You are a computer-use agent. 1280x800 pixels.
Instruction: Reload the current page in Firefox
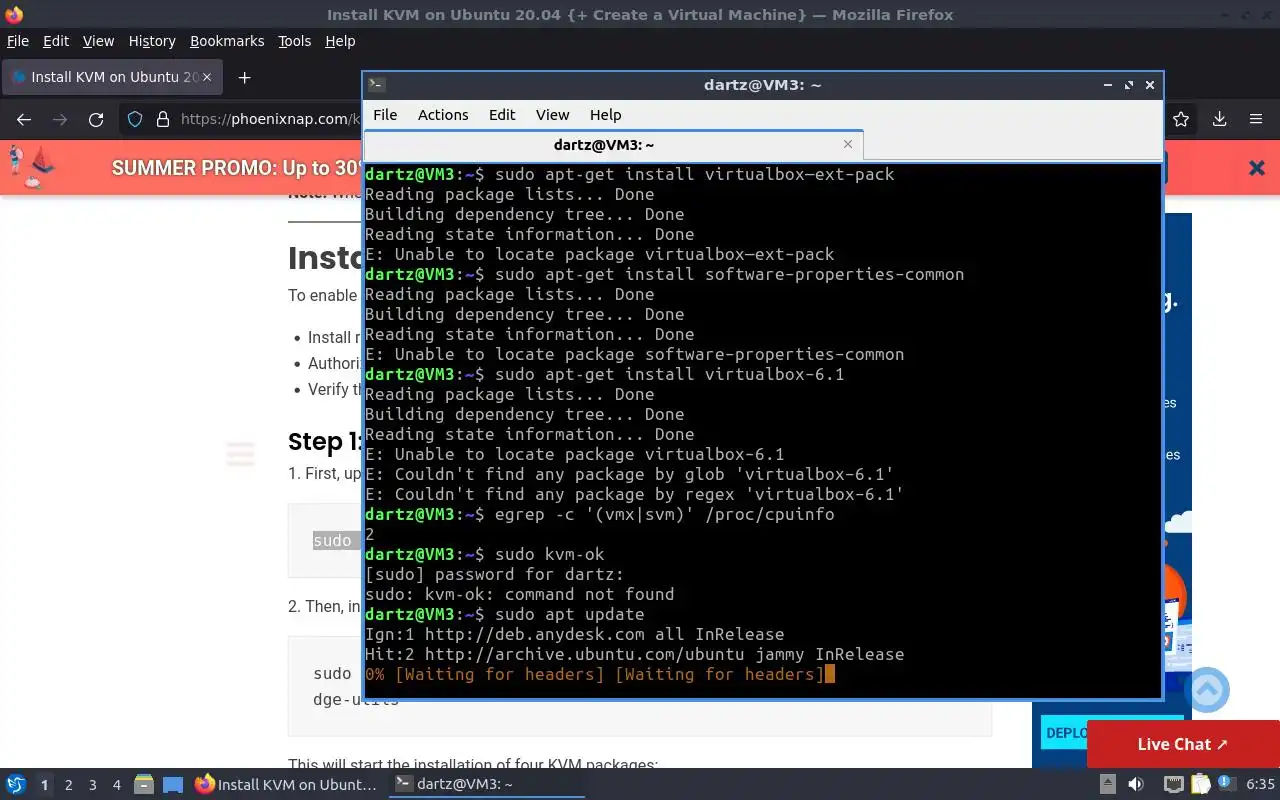(x=96, y=119)
